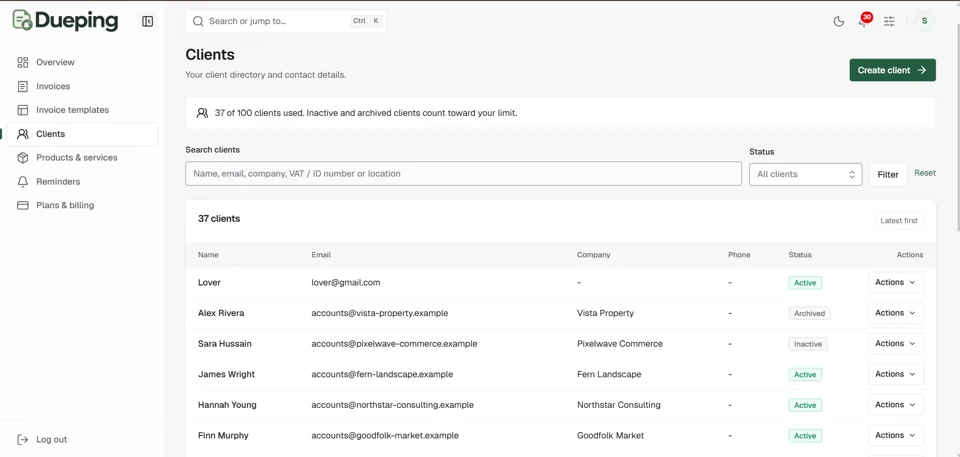This screenshot has height=457, width=960.
Task: Open Plans & billing section
Action: (82, 205)
